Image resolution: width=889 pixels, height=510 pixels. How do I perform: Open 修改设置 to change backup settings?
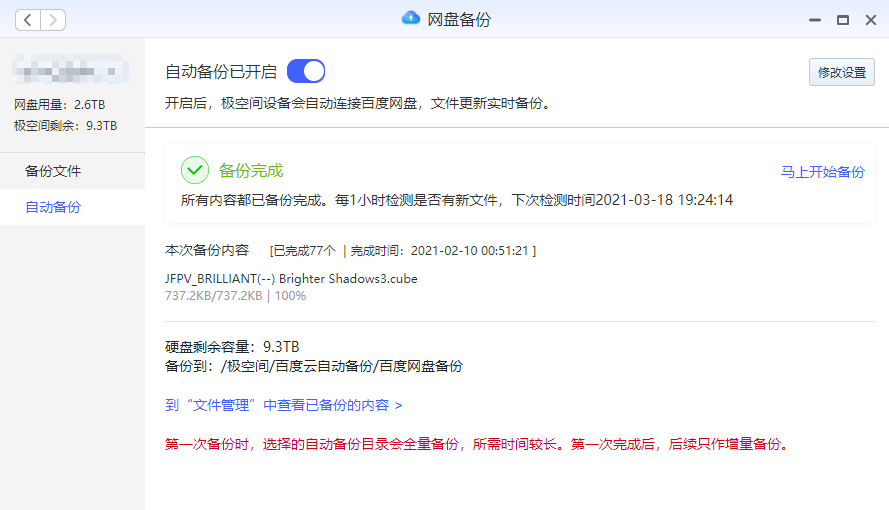[841, 72]
